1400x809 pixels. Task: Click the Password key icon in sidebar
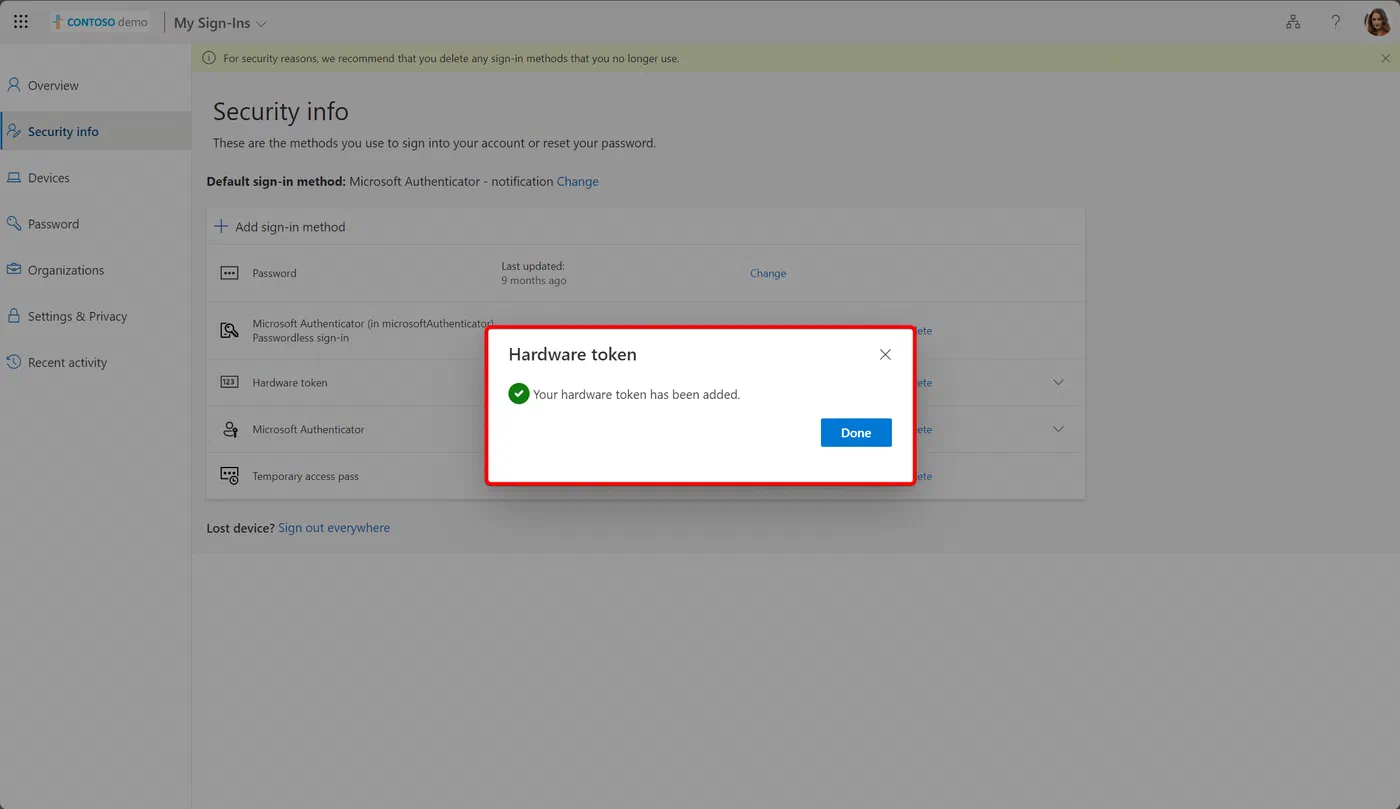tap(14, 224)
